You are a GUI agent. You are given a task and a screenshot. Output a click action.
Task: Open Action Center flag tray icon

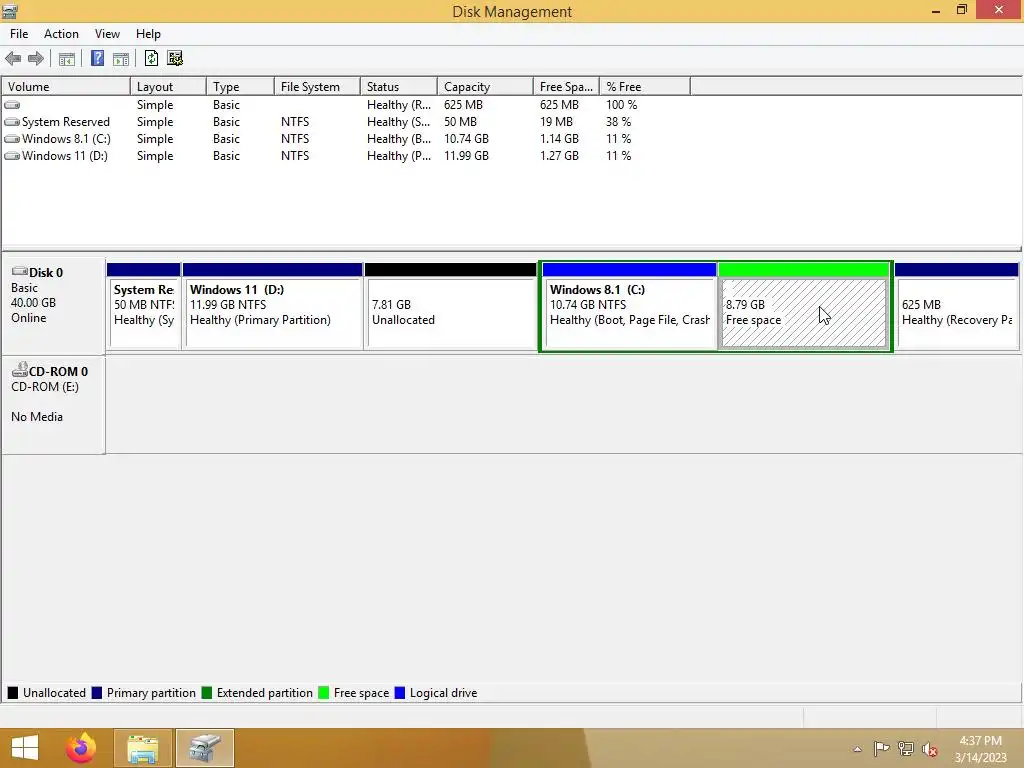tap(881, 749)
